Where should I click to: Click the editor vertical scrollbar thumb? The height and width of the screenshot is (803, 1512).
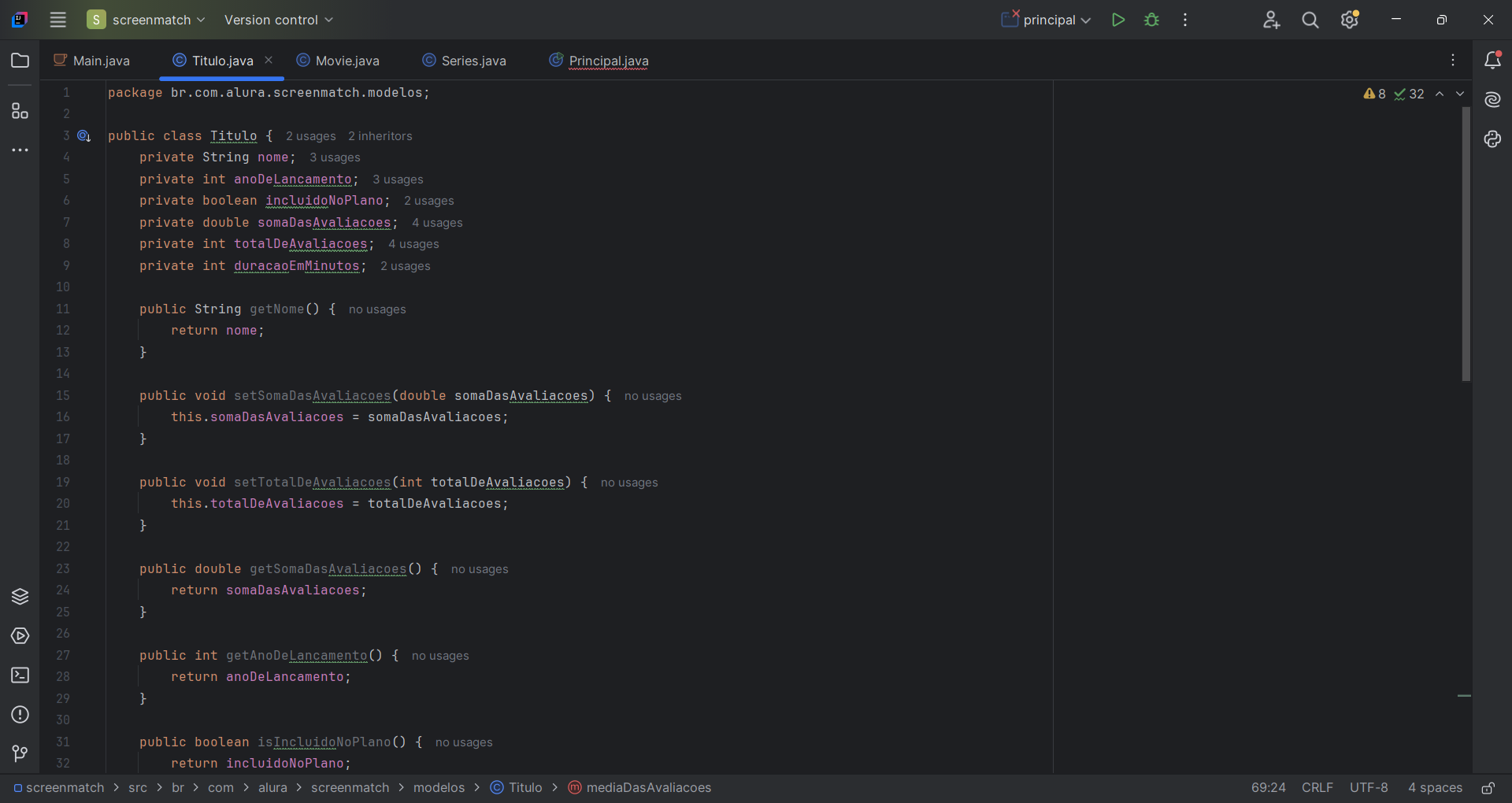(x=1466, y=244)
